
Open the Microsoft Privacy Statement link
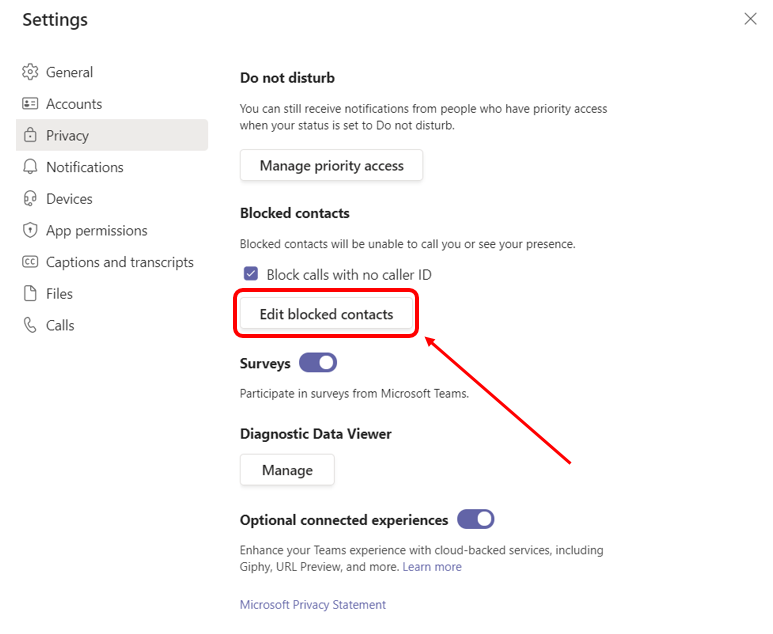313,605
